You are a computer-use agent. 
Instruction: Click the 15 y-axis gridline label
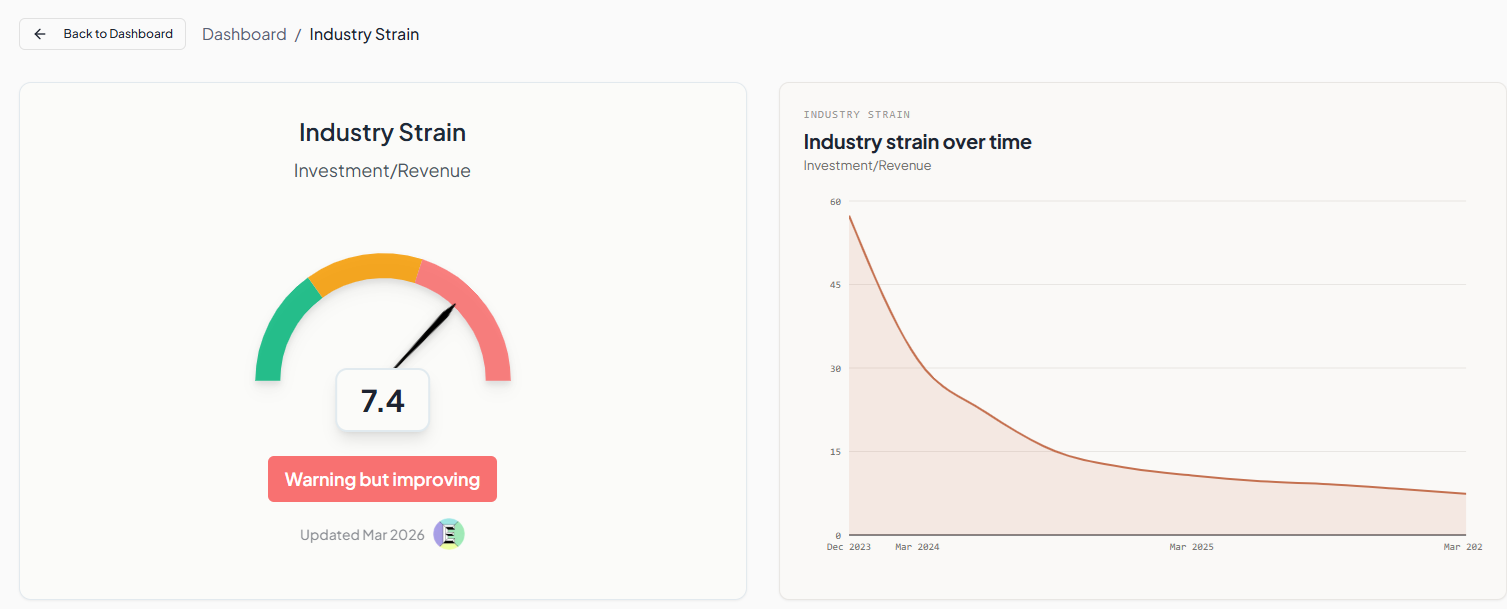click(835, 452)
